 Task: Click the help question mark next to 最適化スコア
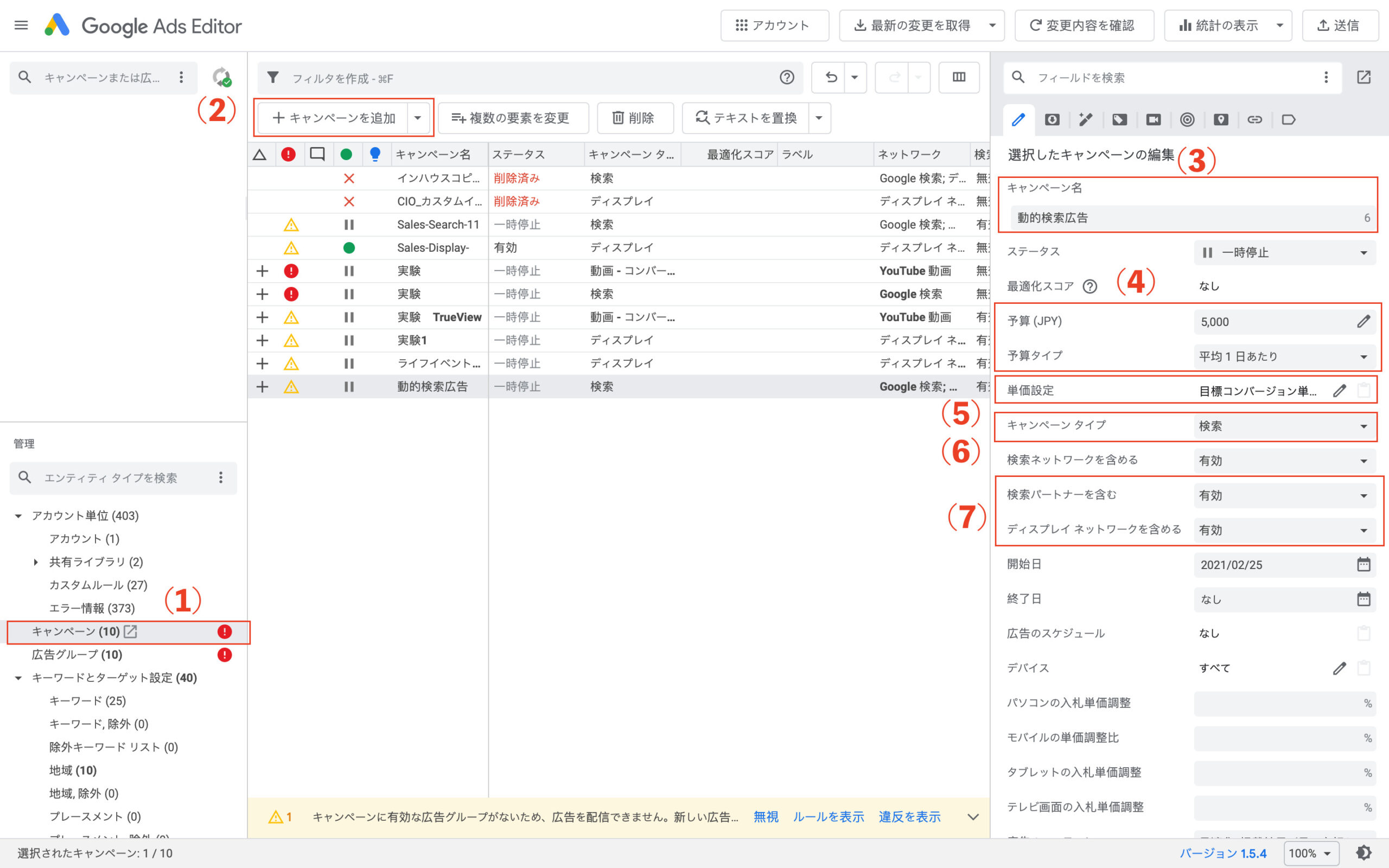pyautogui.click(x=1091, y=286)
